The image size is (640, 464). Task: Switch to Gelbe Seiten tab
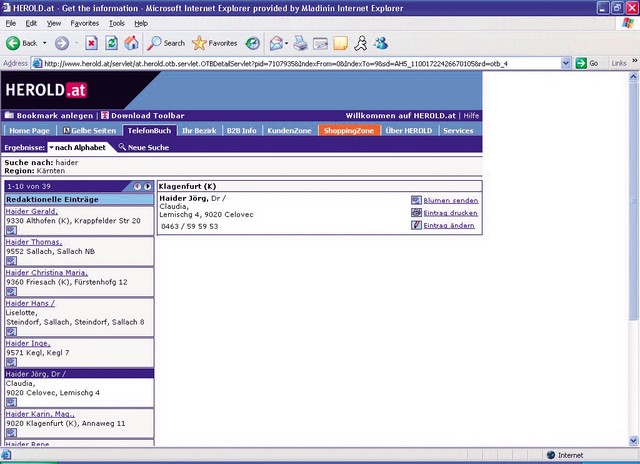(89, 131)
